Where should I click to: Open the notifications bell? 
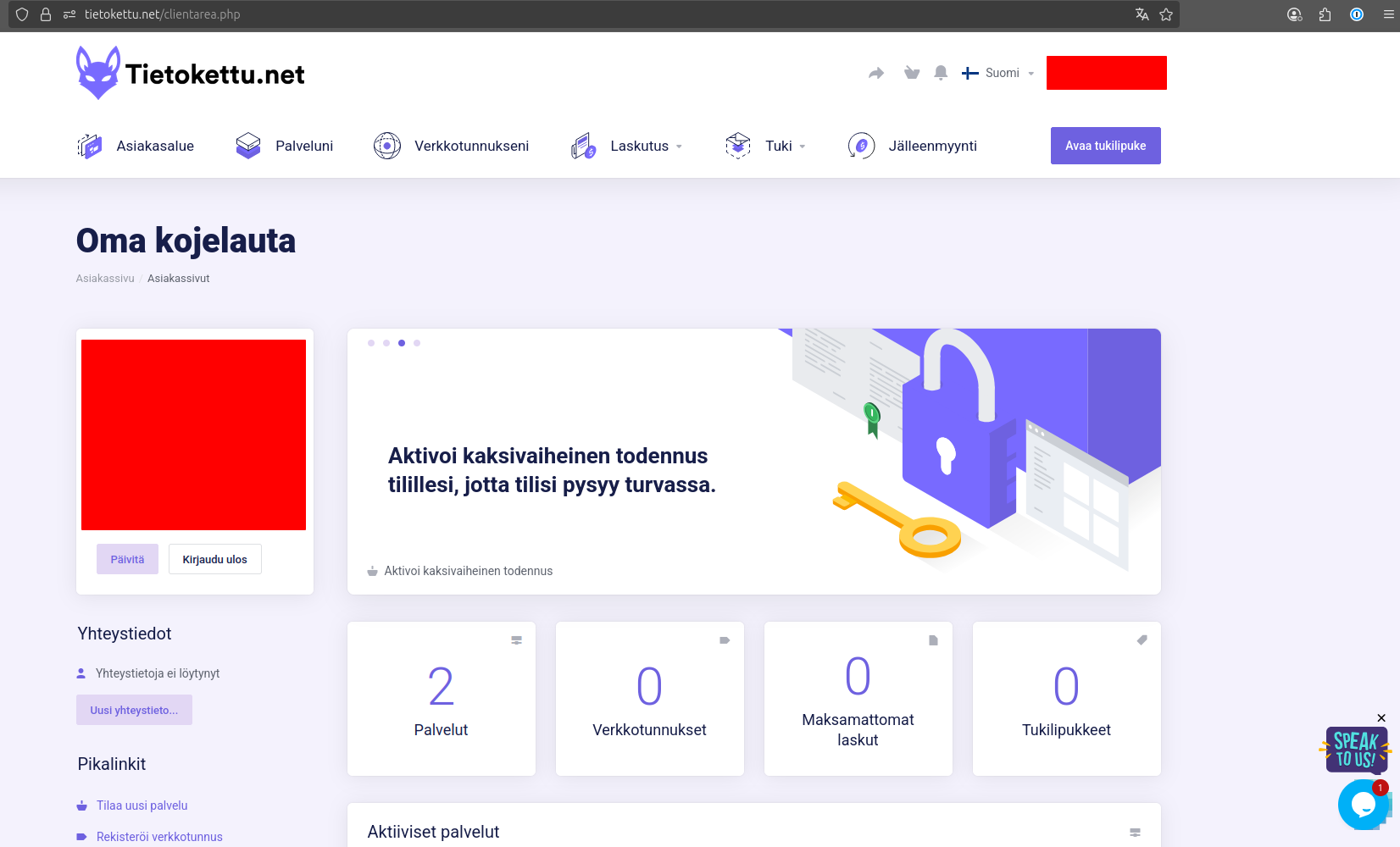pos(941,74)
